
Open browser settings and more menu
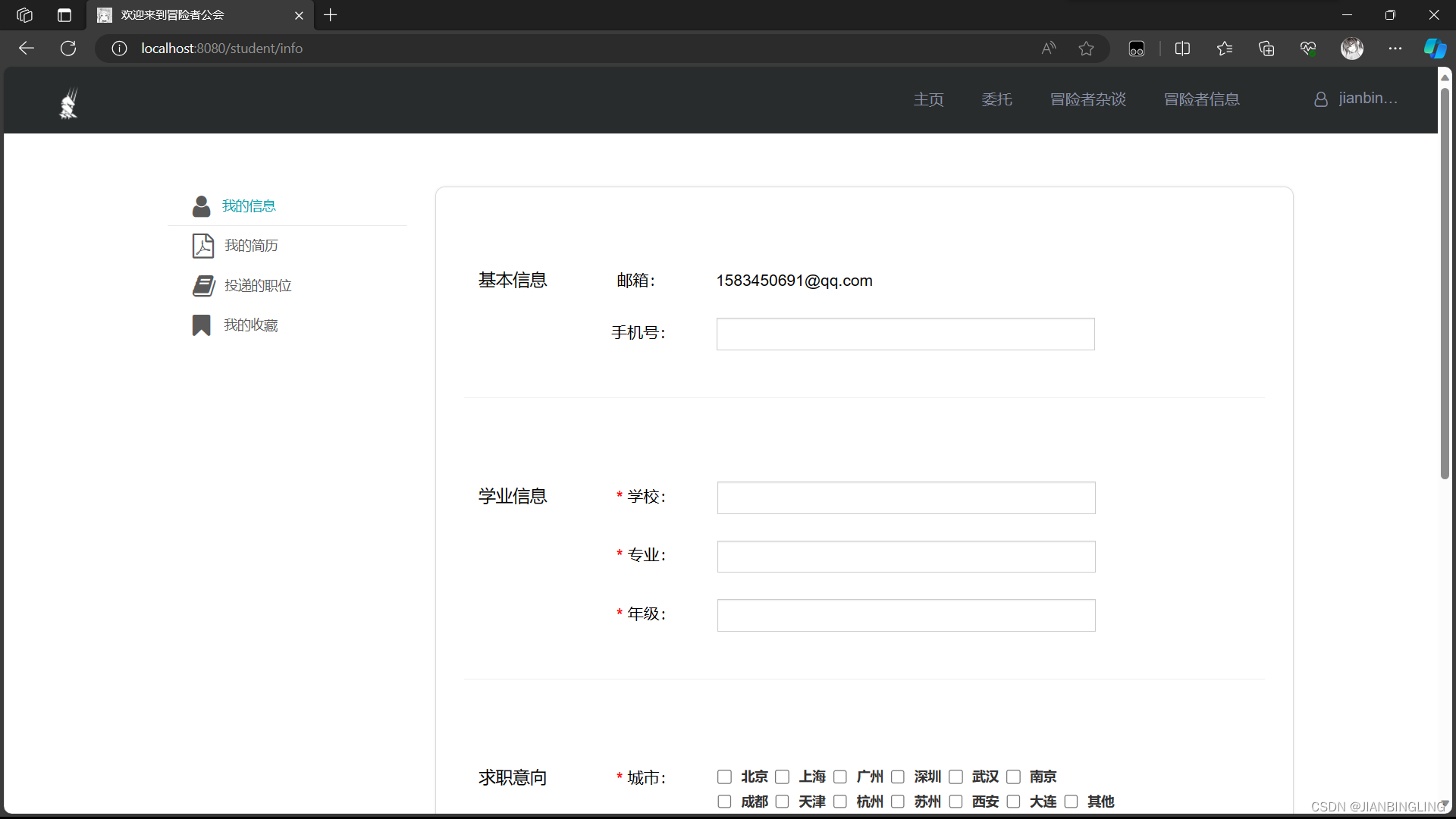[1395, 49]
